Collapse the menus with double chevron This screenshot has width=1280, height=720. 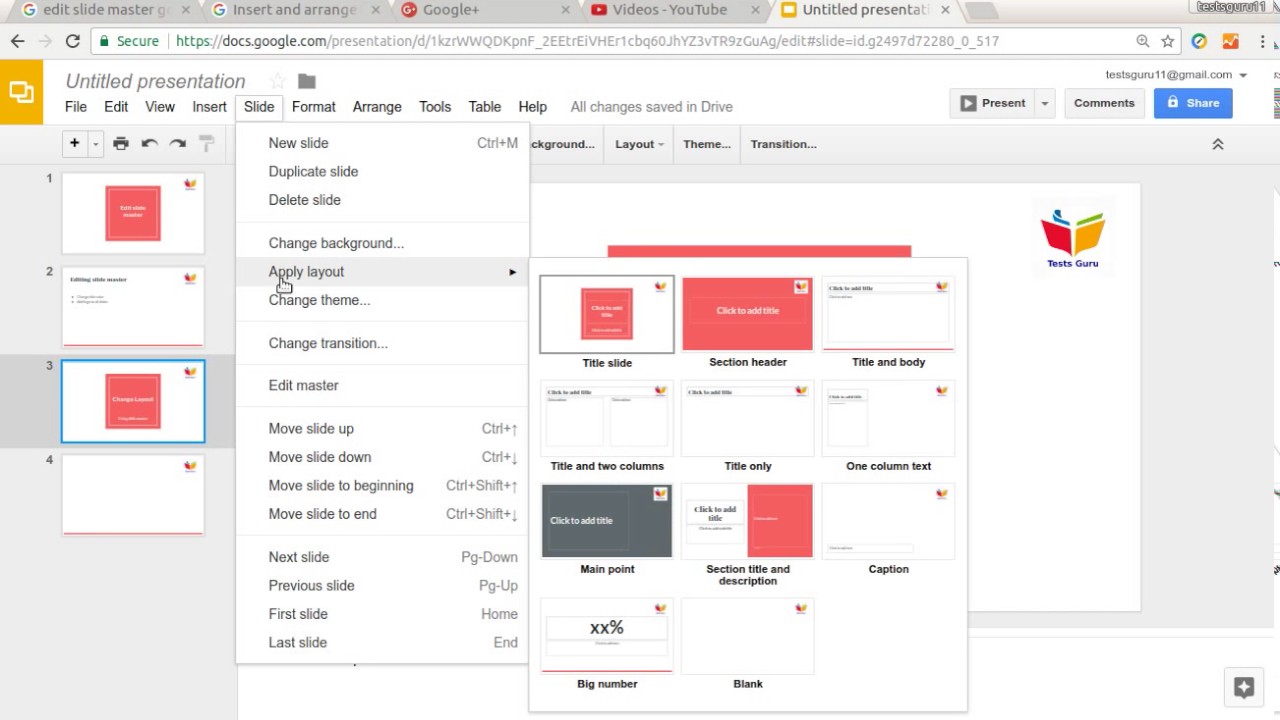tap(1218, 144)
